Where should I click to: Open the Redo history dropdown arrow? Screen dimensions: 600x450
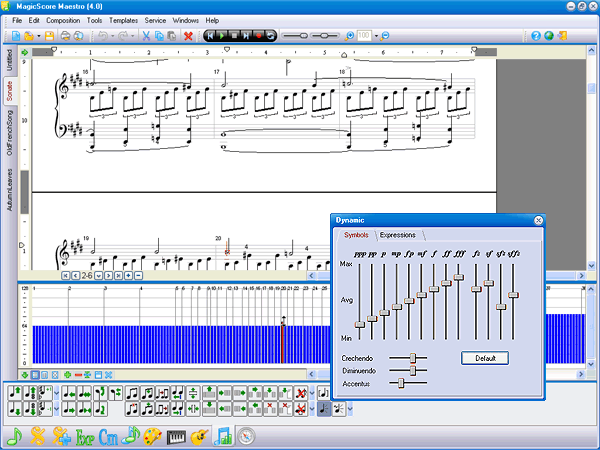(x=133, y=36)
